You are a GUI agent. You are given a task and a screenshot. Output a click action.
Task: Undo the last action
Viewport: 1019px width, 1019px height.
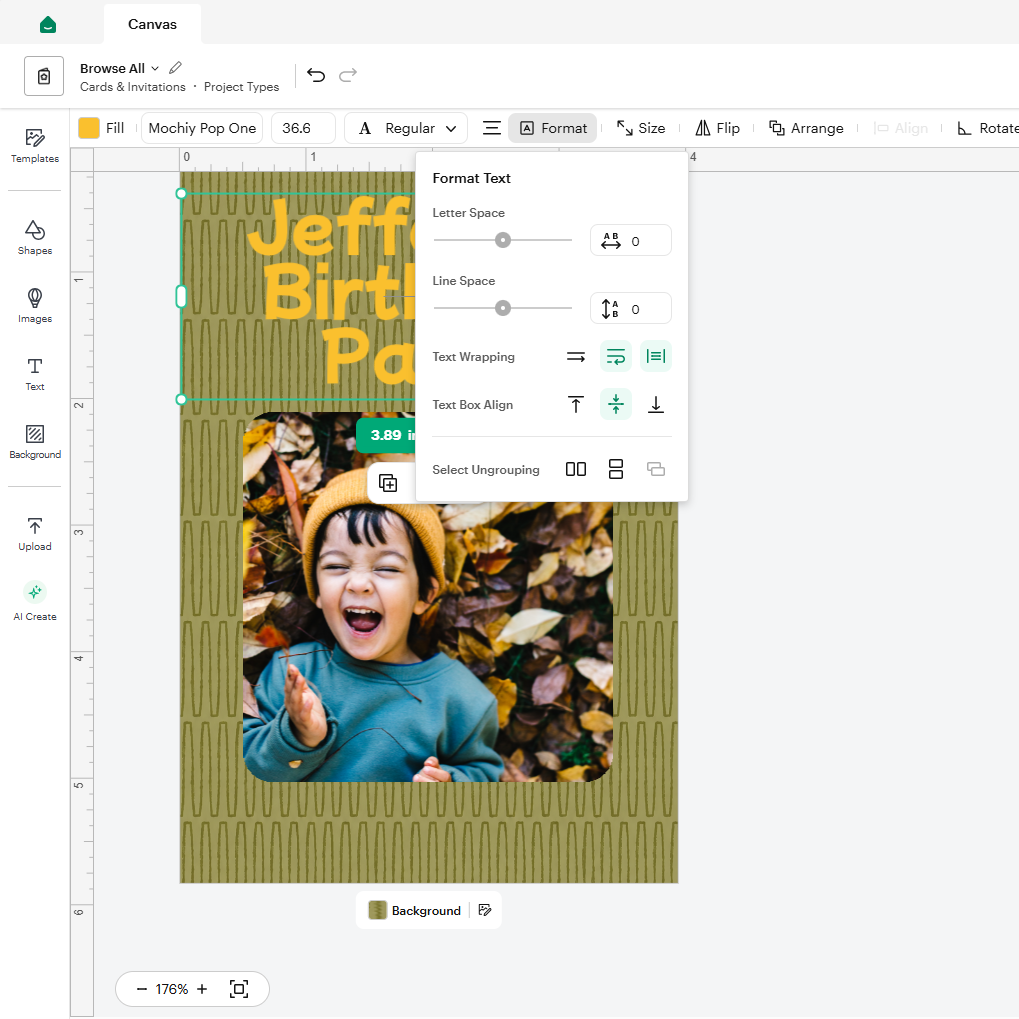[316, 75]
